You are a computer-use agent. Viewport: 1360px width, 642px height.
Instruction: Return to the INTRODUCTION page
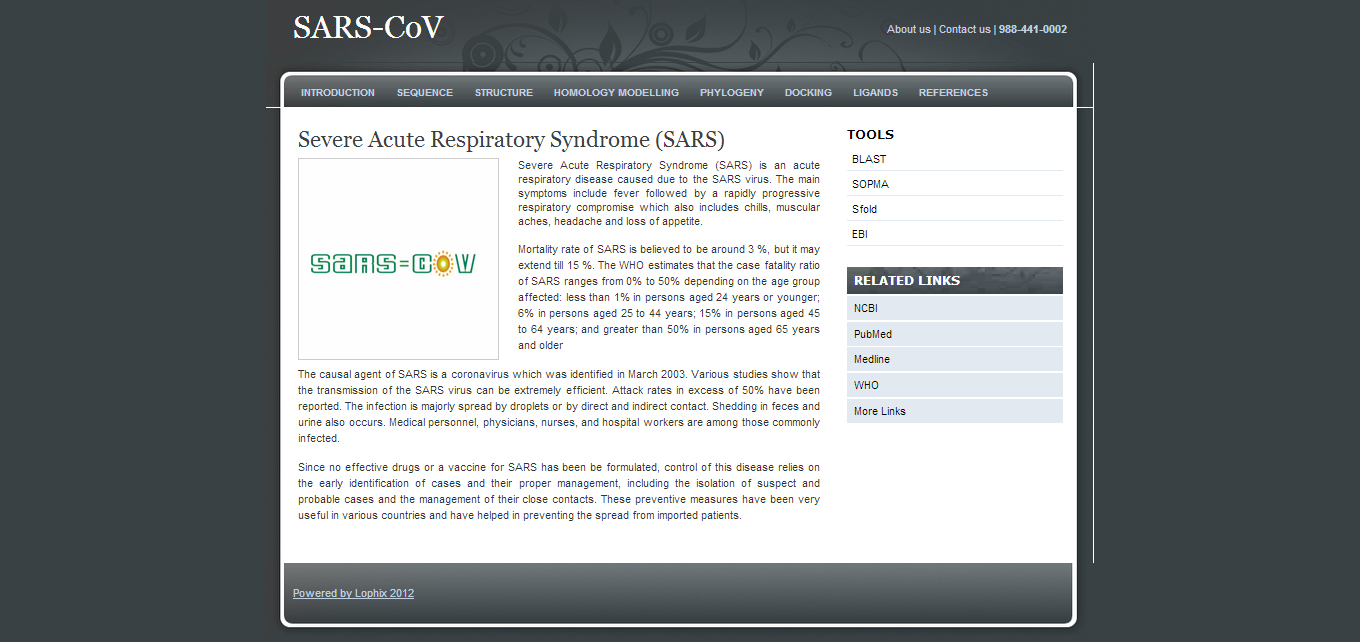tap(337, 92)
